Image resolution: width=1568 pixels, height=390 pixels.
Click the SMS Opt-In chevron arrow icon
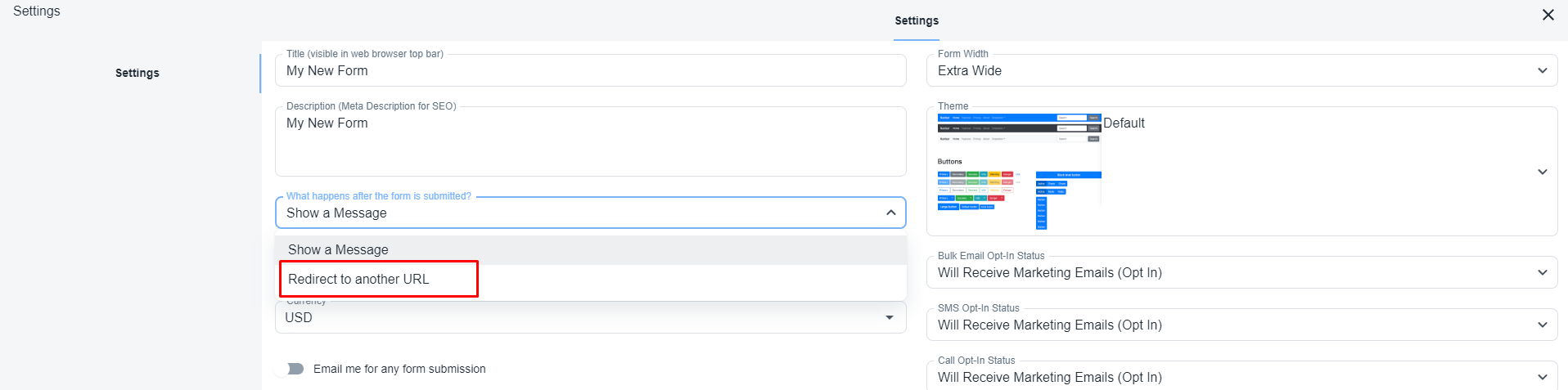point(1542,325)
